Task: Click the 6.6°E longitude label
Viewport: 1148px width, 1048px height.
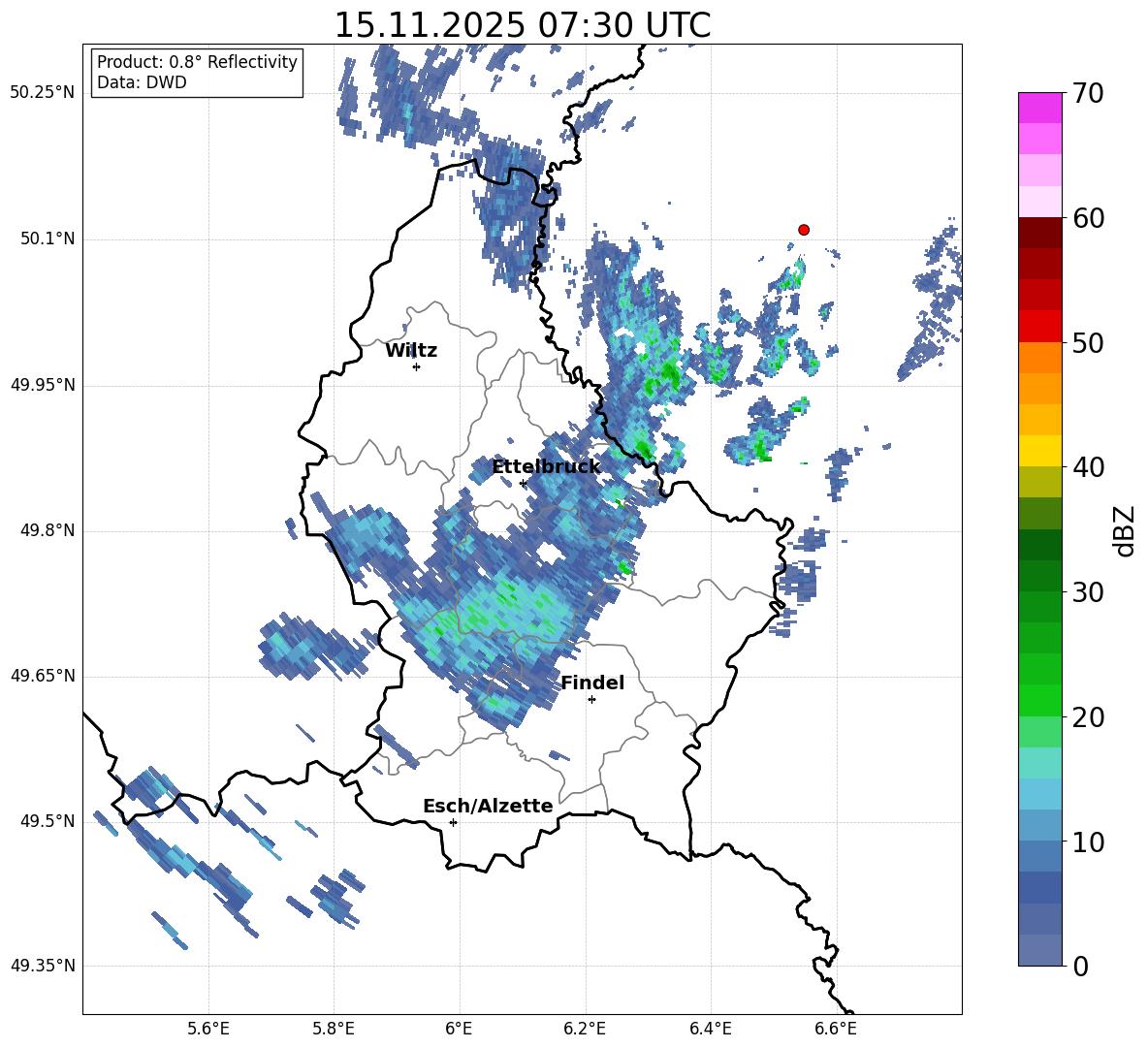Action: click(x=836, y=1029)
